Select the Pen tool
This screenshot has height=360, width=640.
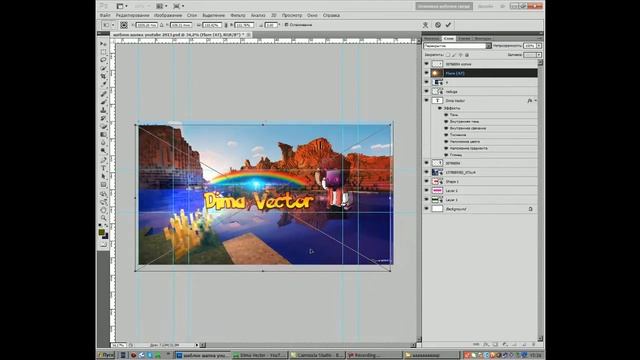(x=103, y=160)
